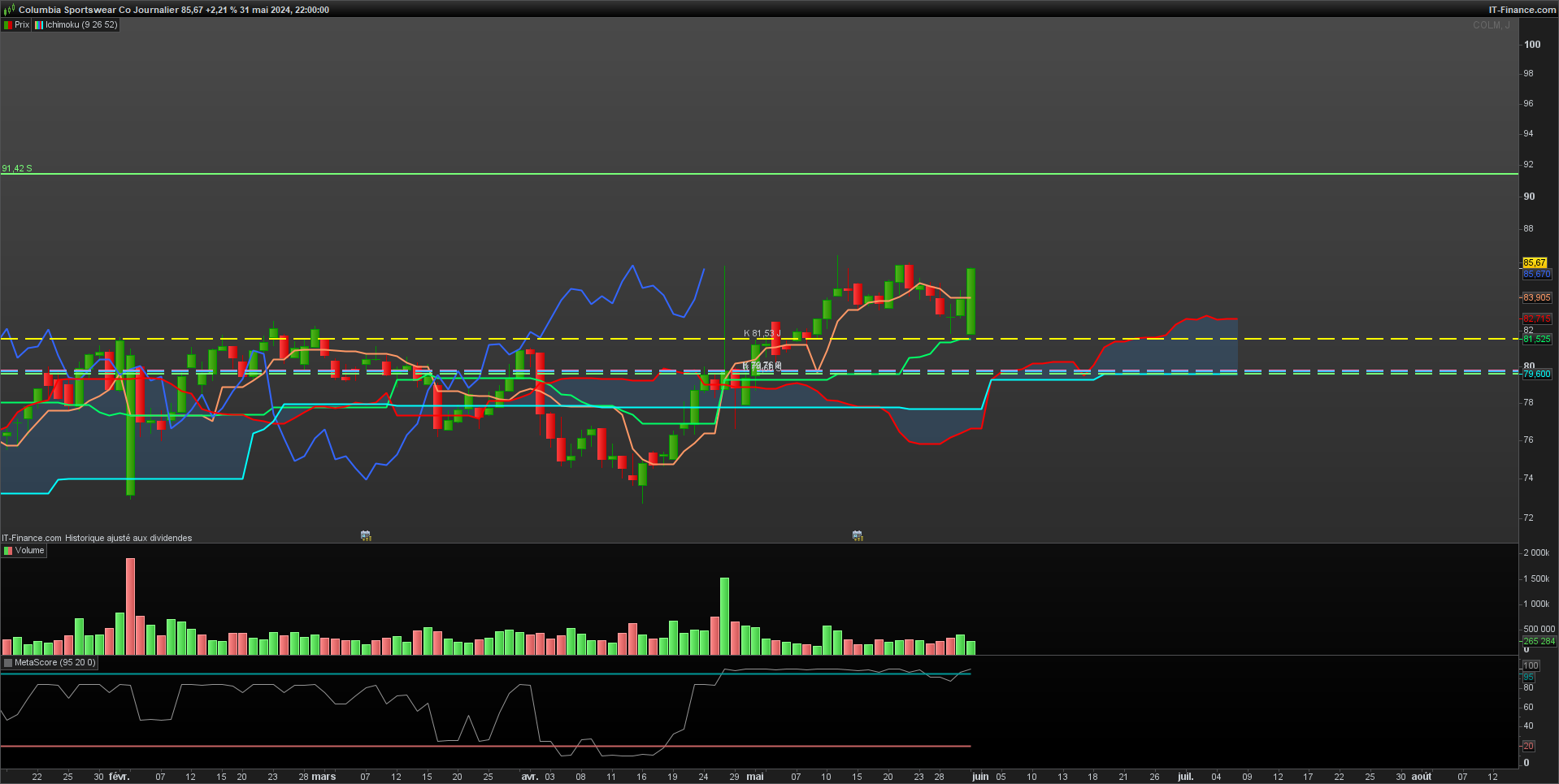1559x784 pixels.
Task: Select the 91,42 S green resistance line label
Action: pyautogui.click(x=17, y=168)
